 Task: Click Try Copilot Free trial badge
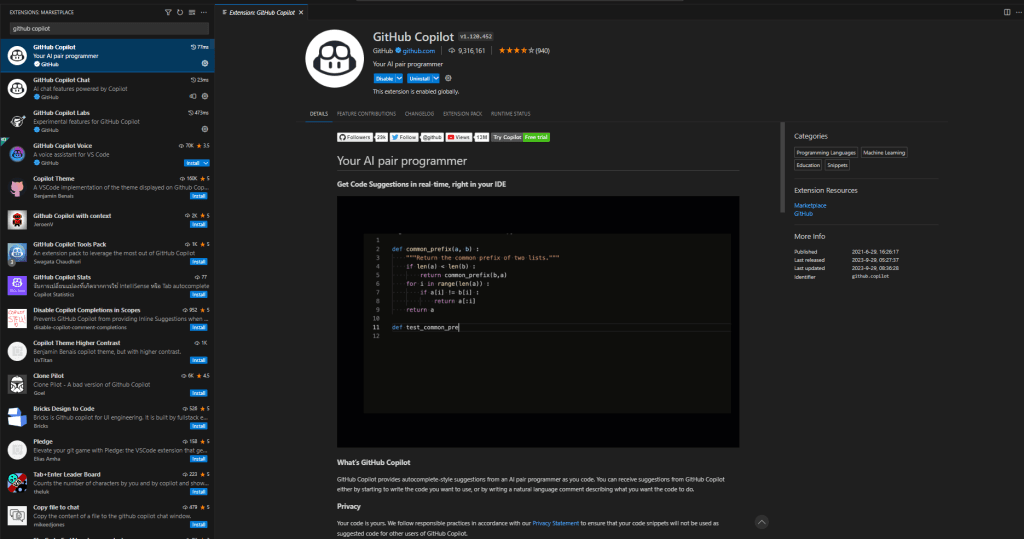pyautogui.click(x=520, y=137)
